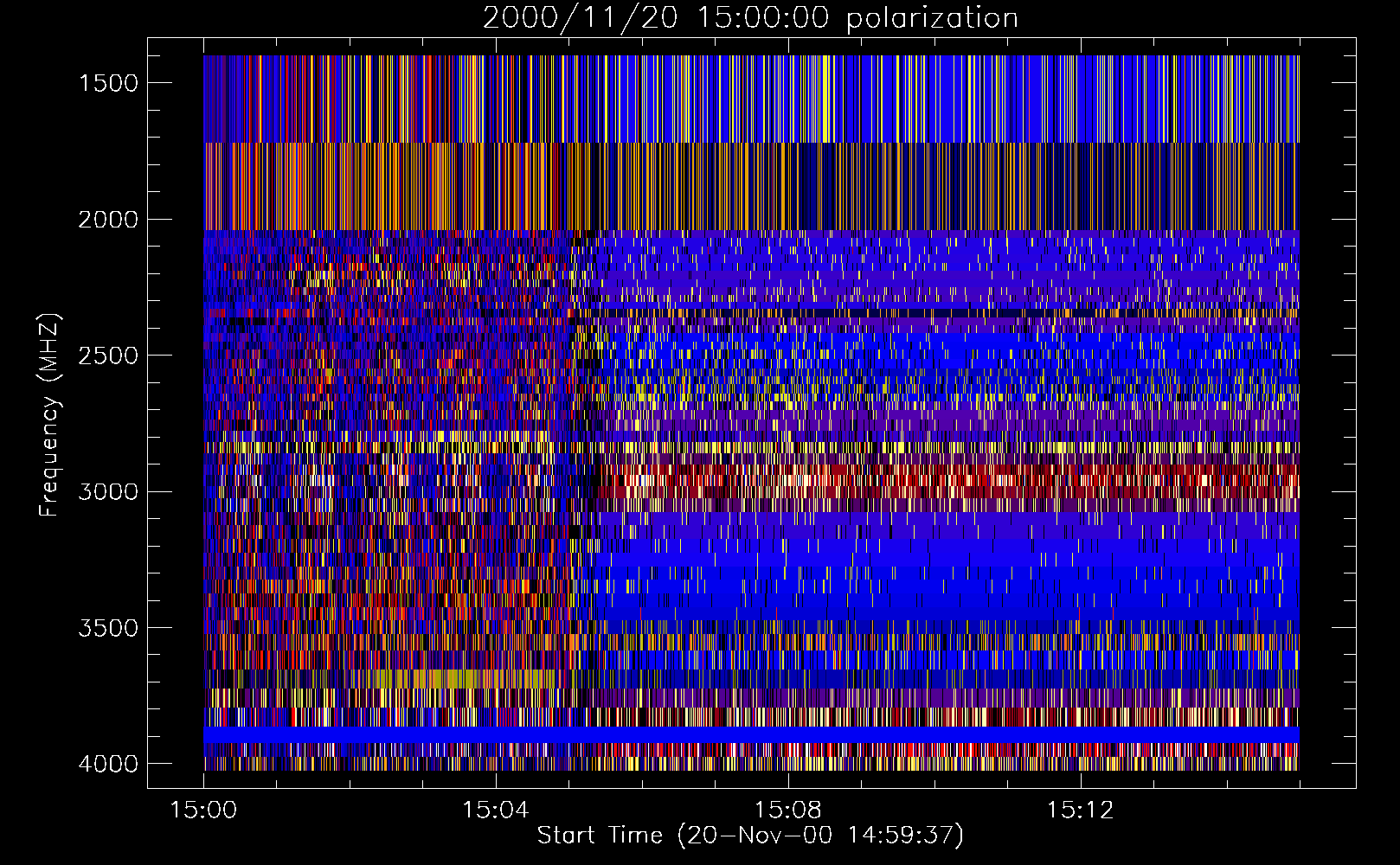1400x865 pixels.
Task: Select the 2000 frequency axis label
Action: pyautogui.click(x=108, y=220)
